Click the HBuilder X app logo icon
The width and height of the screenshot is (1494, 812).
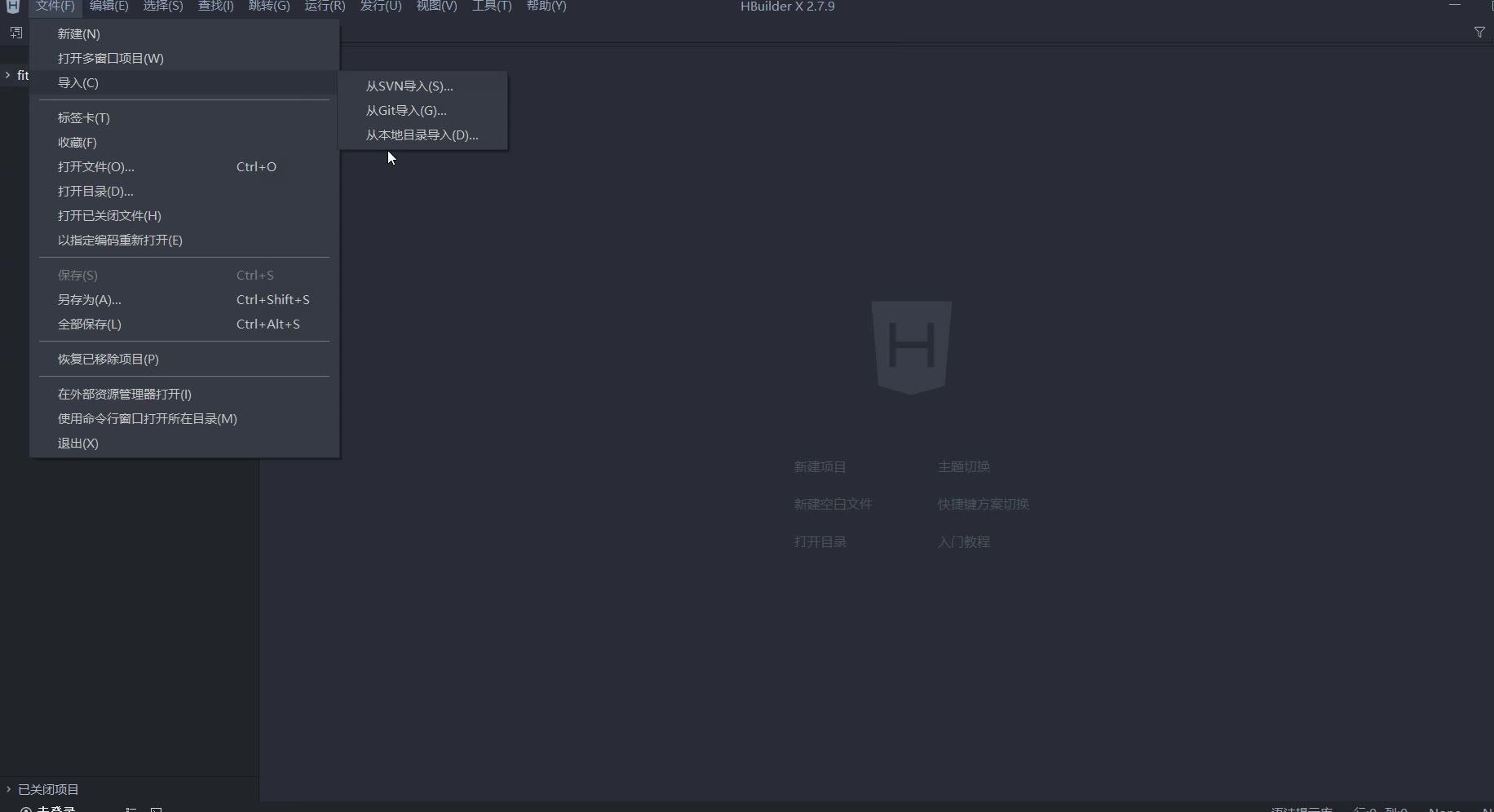(x=12, y=7)
